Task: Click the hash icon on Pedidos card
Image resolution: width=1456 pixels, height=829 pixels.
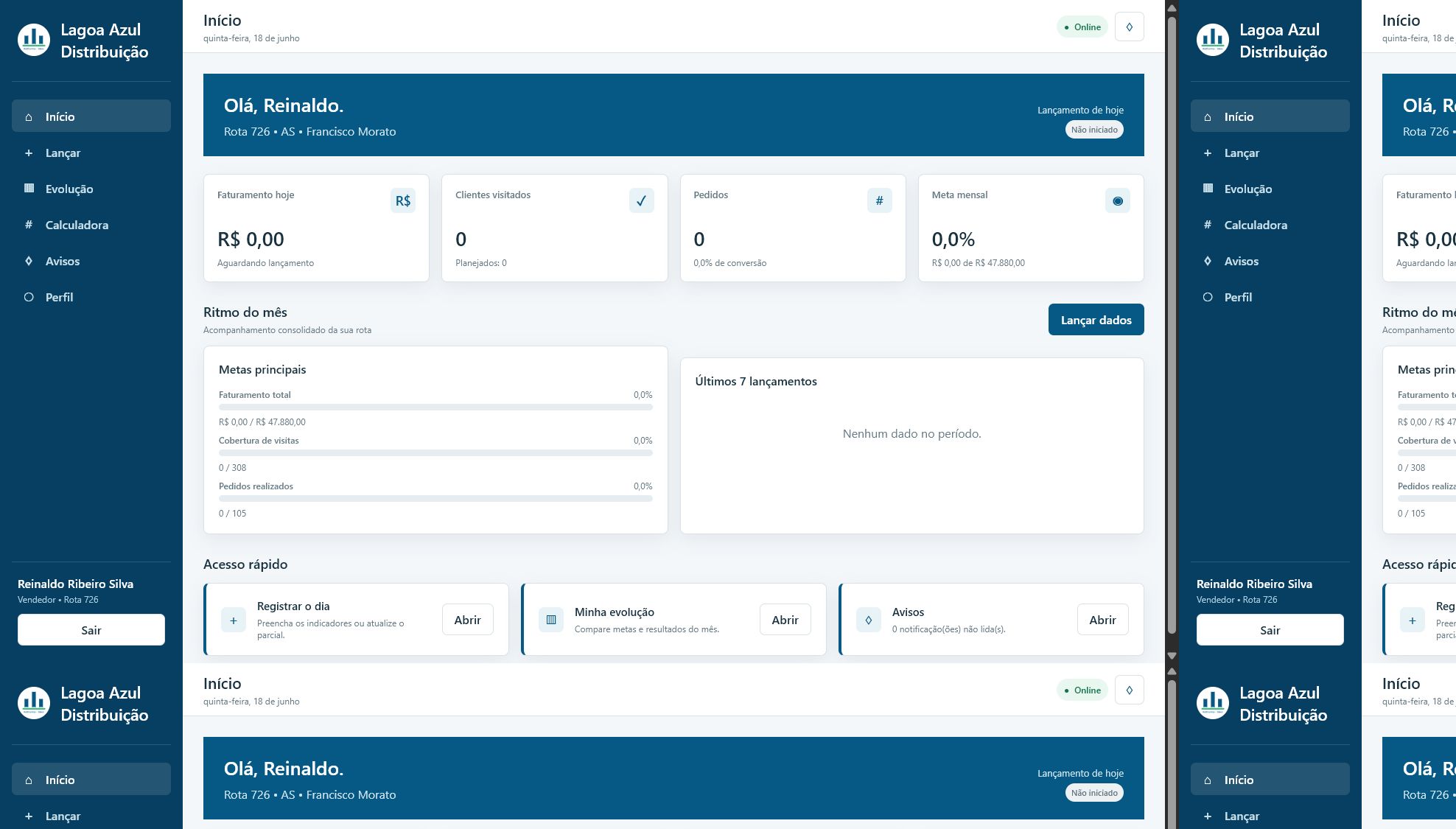Action: click(879, 200)
